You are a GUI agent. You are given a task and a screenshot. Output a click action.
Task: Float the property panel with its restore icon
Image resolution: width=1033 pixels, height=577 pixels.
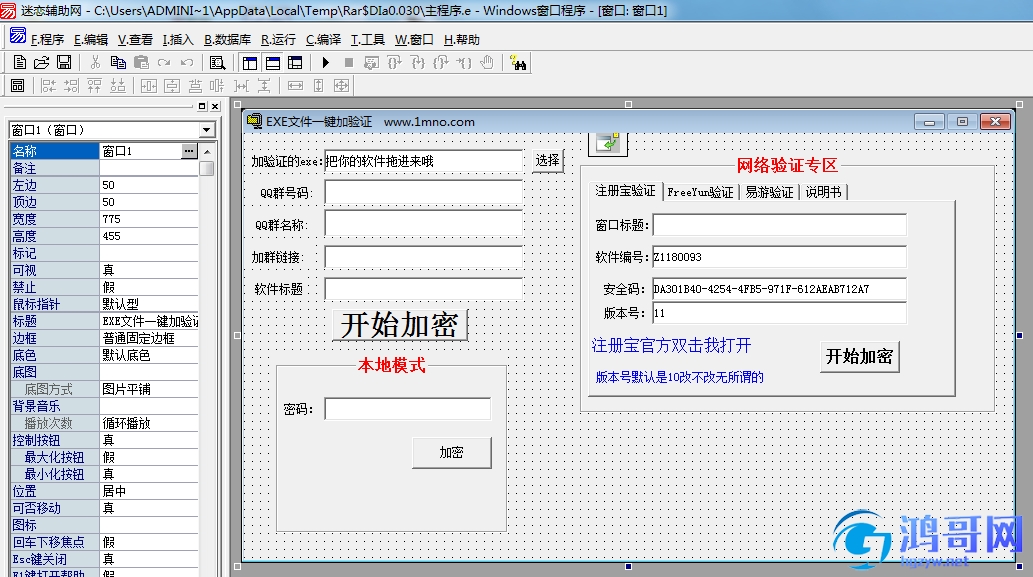pos(202,106)
